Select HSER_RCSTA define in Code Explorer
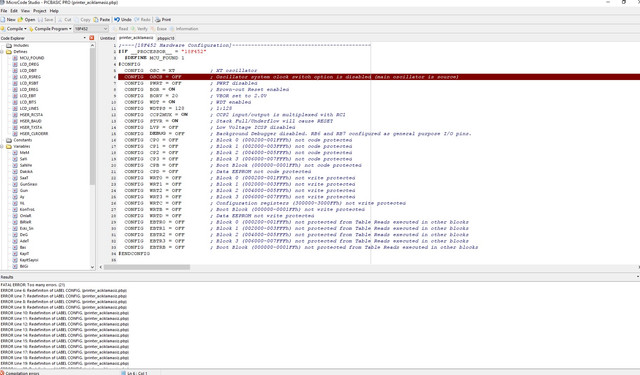This screenshot has height=375, width=640. click(x=28, y=115)
